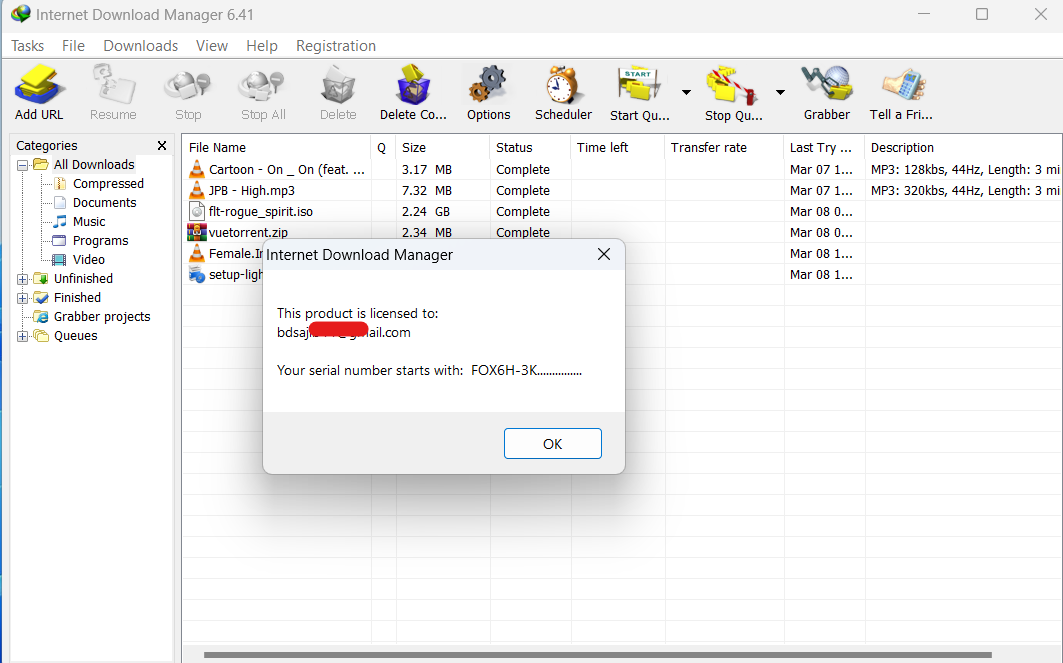Click the Delete Completed toolbar icon
Image resolution: width=1063 pixels, height=663 pixels.
tap(413, 85)
